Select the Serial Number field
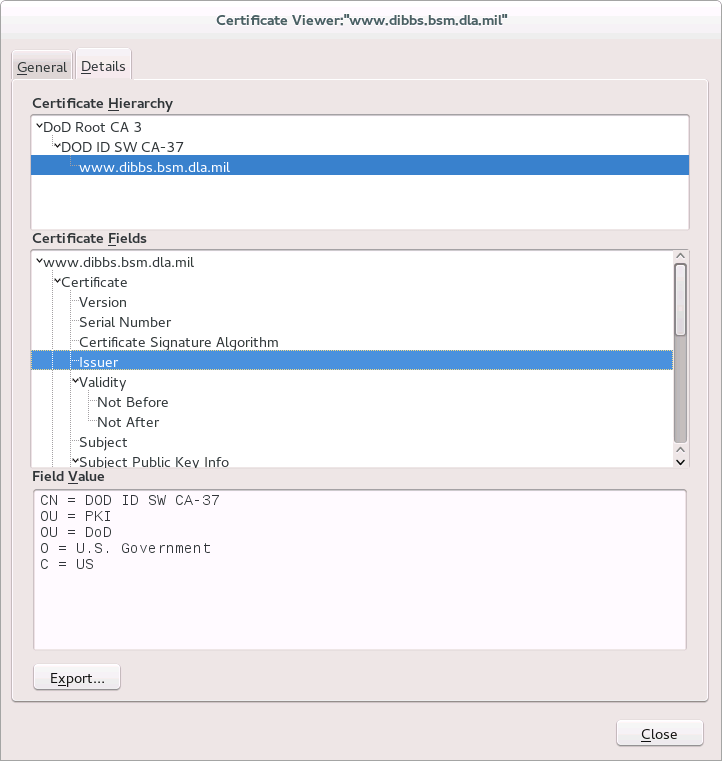The width and height of the screenshot is (722, 761). coord(125,322)
